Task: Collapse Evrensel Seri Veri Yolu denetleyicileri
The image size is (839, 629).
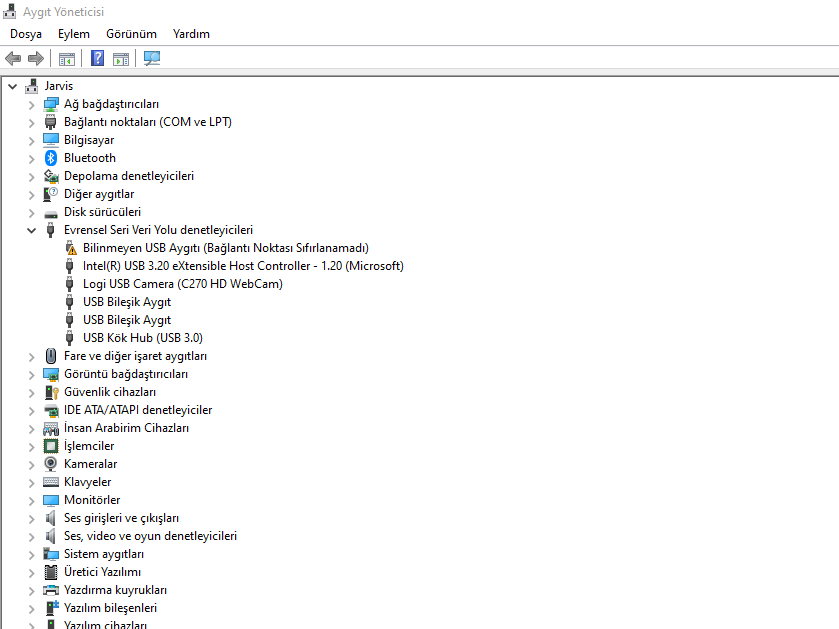Action: 32,231
